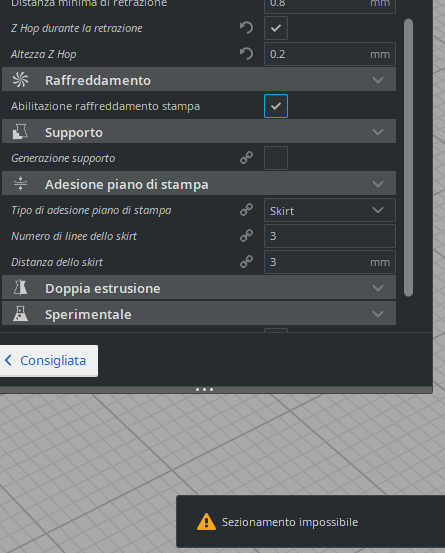445x553 pixels.
Task: Collapse the Adesione piano di stampa section
Action: (378, 184)
